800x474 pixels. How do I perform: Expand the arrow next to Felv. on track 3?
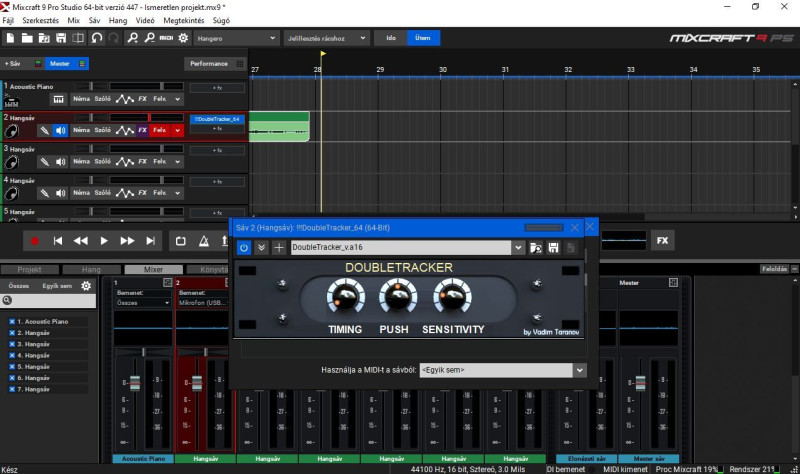(178, 162)
